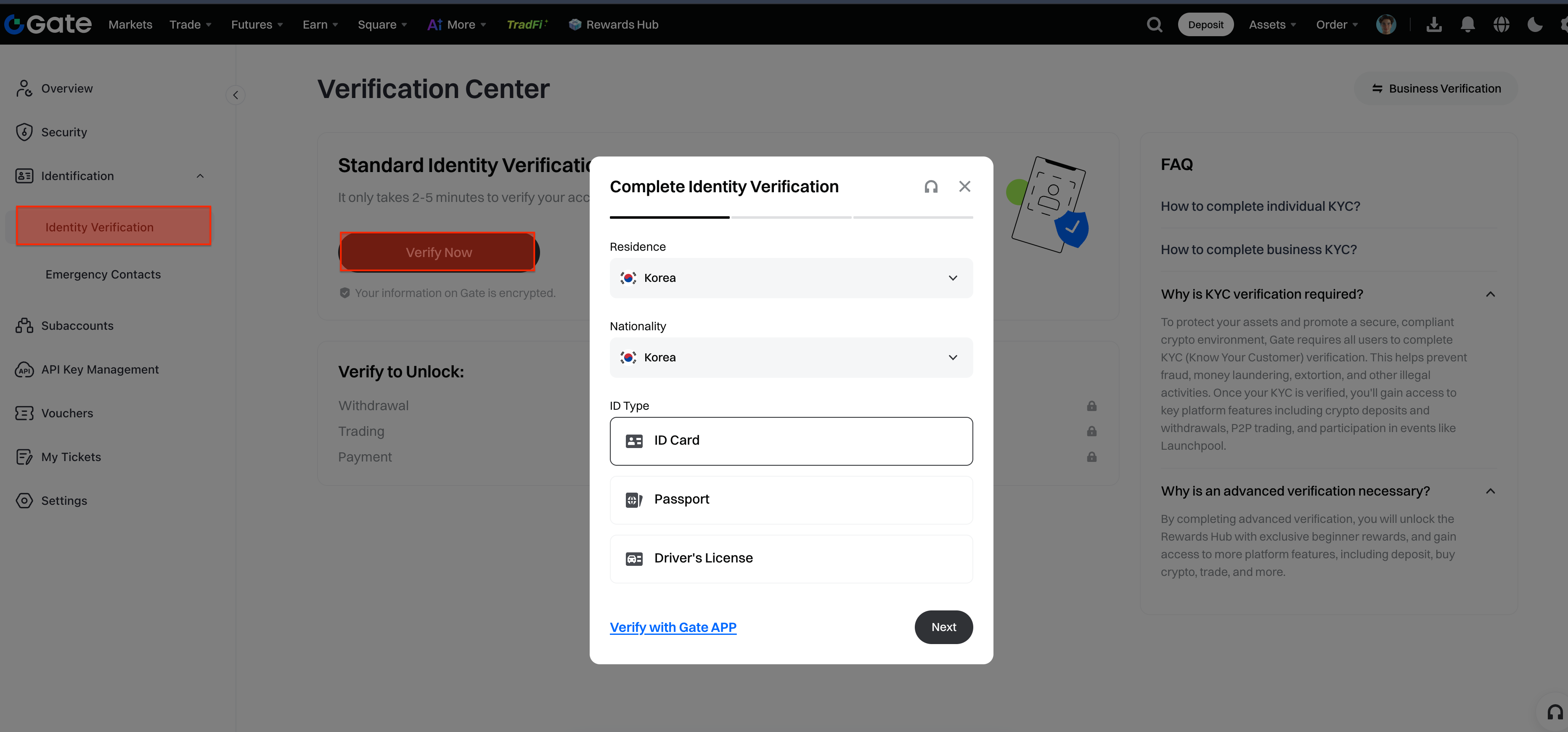The height and width of the screenshot is (732, 1568).
Task: Open the Earn menu
Action: (x=320, y=24)
